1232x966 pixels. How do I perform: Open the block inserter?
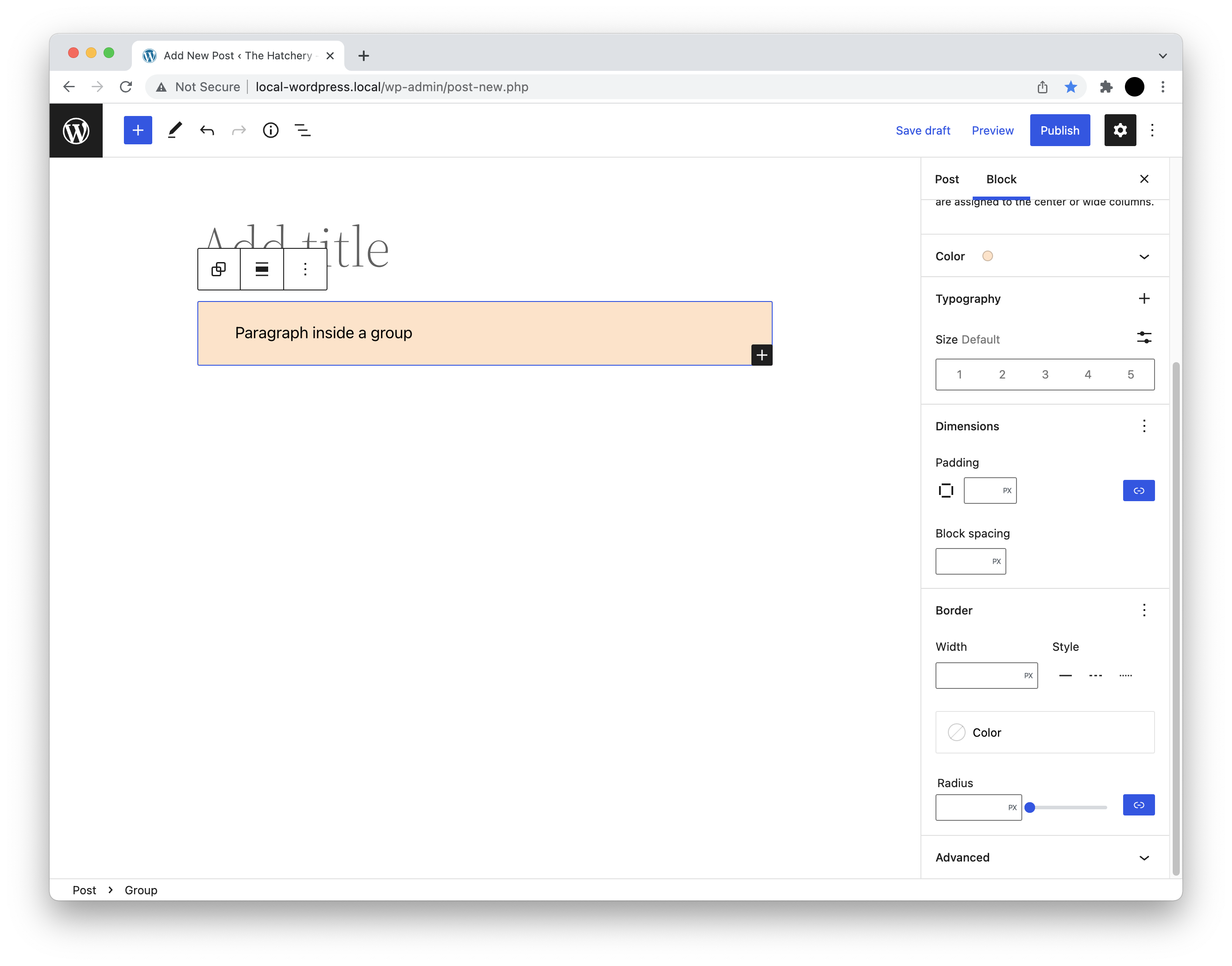point(137,130)
